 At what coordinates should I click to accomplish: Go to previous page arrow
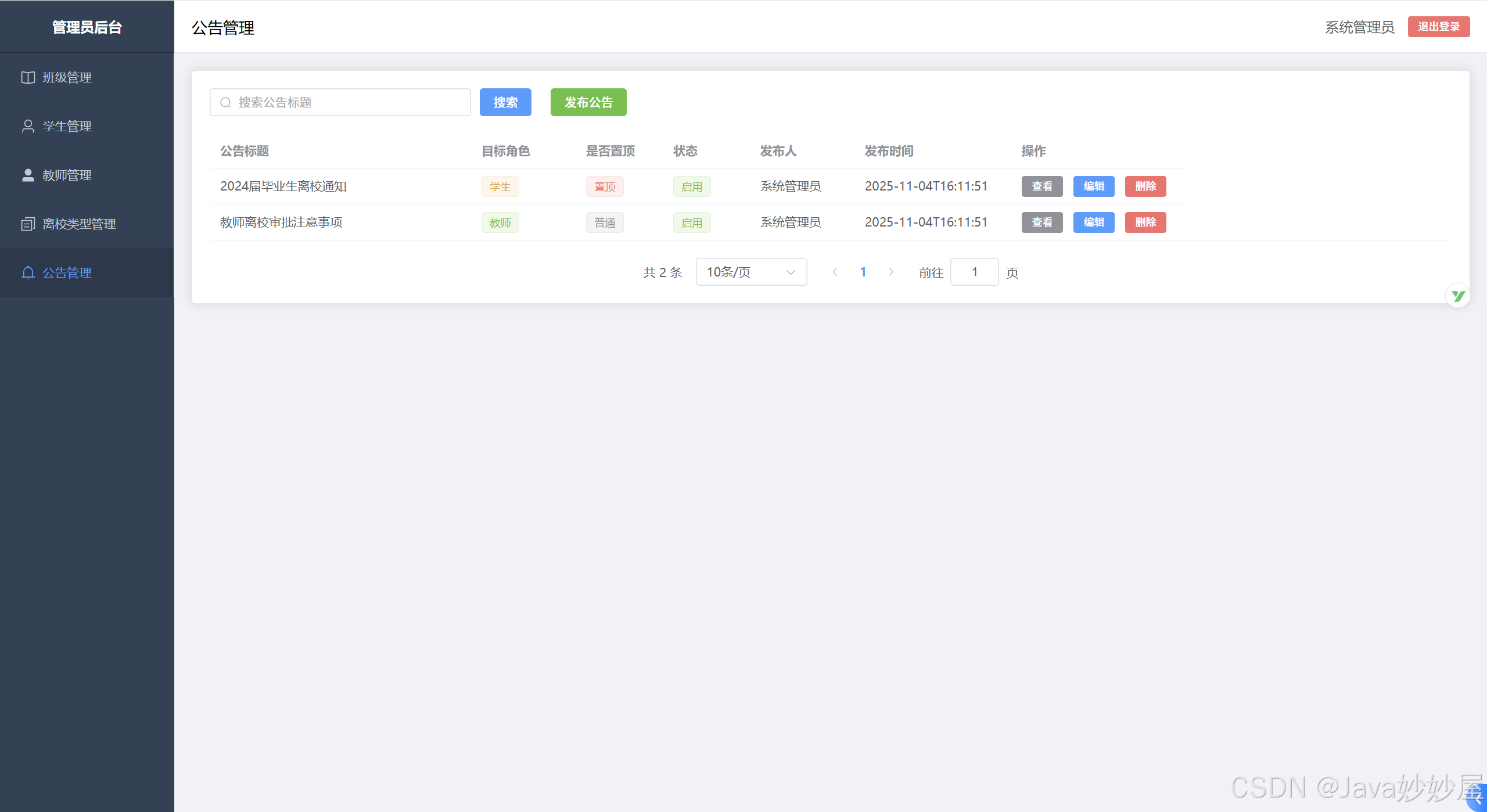[x=835, y=272]
